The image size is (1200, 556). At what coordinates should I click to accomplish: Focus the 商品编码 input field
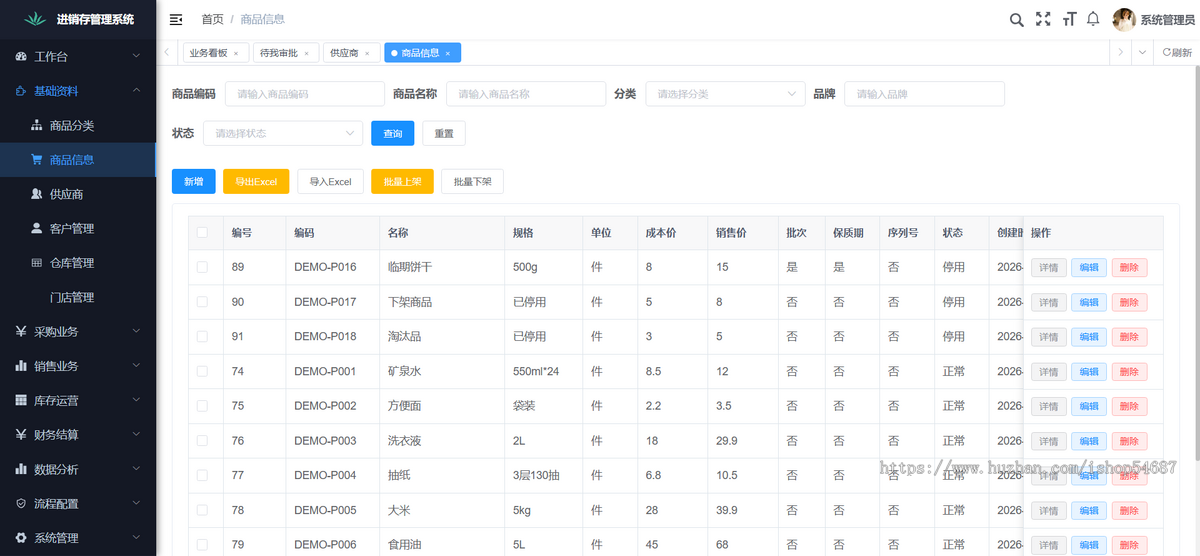click(x=304, y=93)
